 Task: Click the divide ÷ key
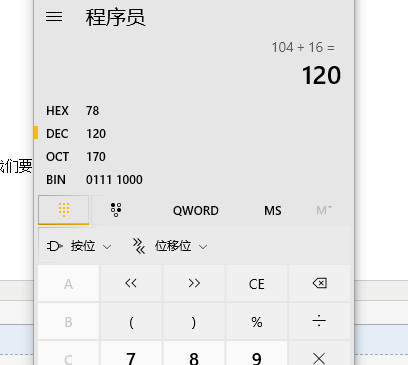coord(320,322)
